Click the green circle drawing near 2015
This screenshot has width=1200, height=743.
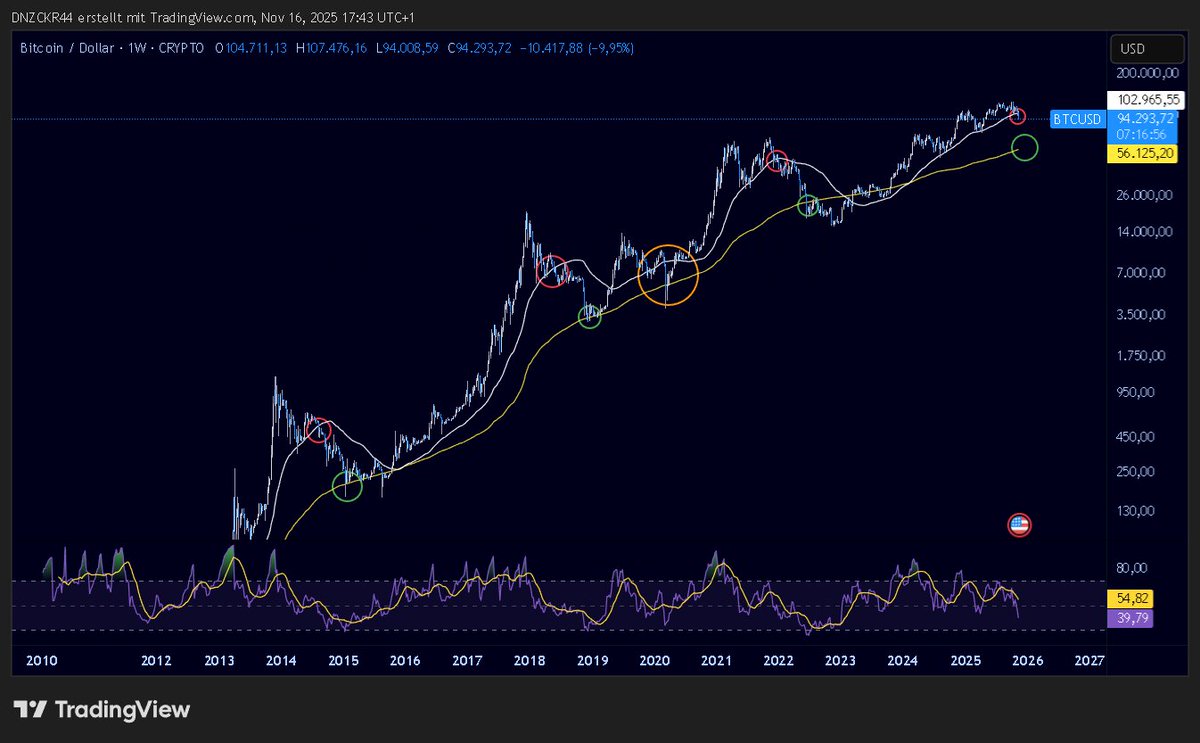point(346,487)
